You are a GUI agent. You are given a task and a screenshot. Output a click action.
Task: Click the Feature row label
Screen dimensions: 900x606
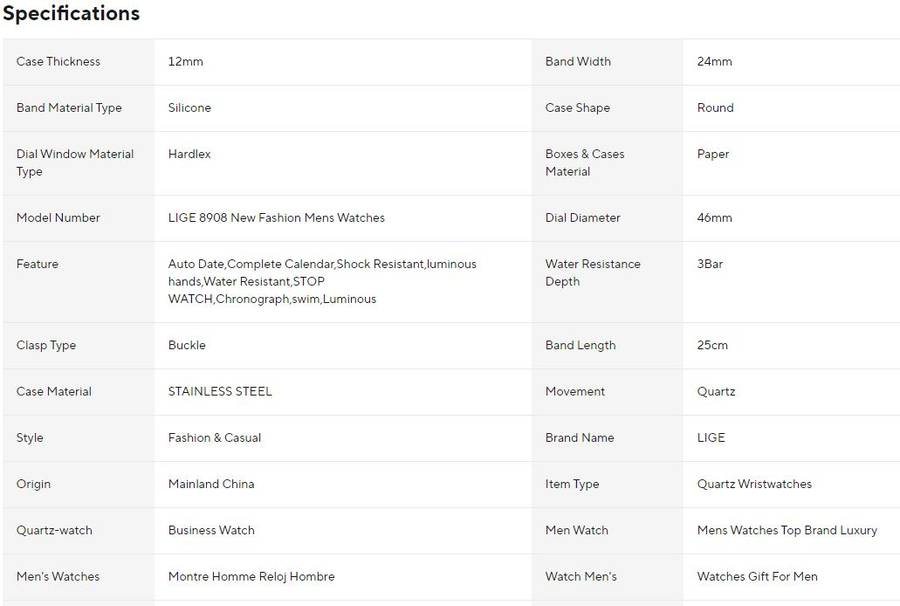[x=37, y=264]
